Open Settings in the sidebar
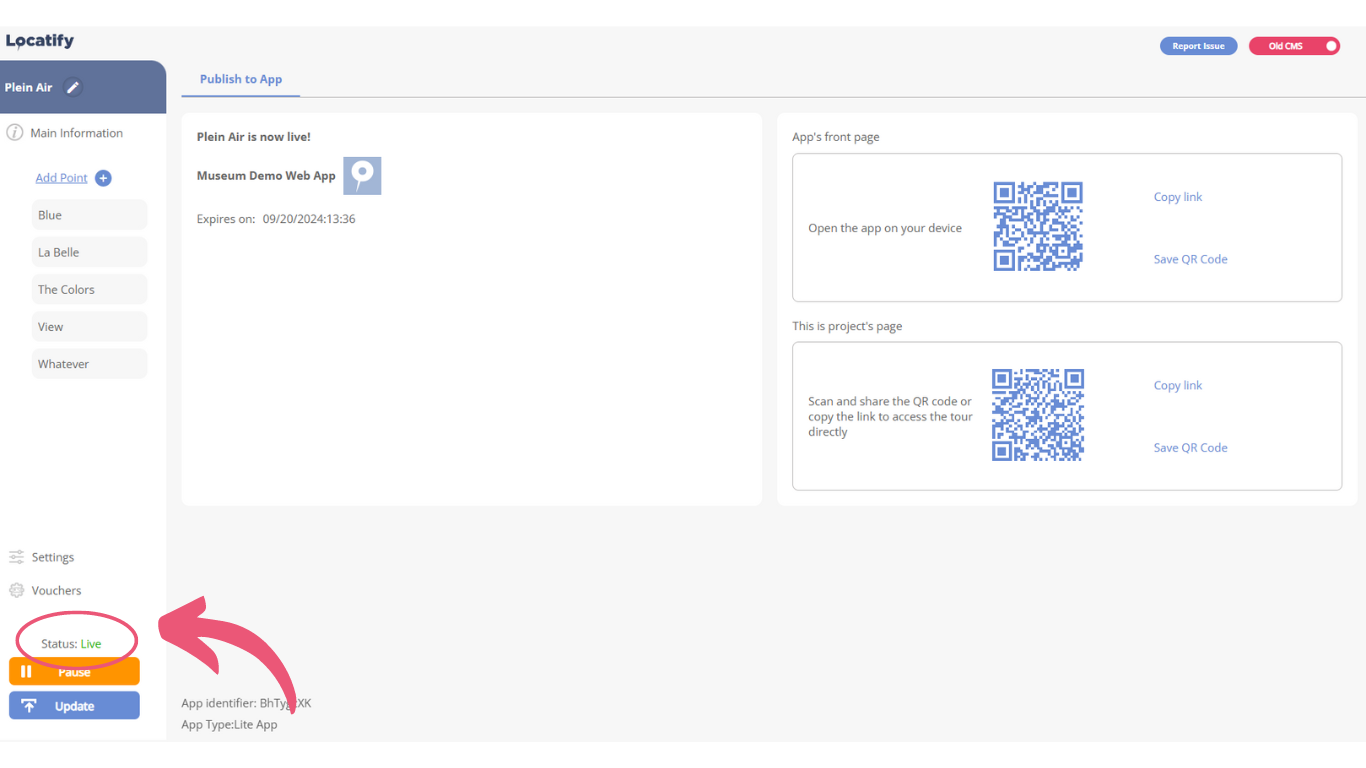 (x=53, y=557)
